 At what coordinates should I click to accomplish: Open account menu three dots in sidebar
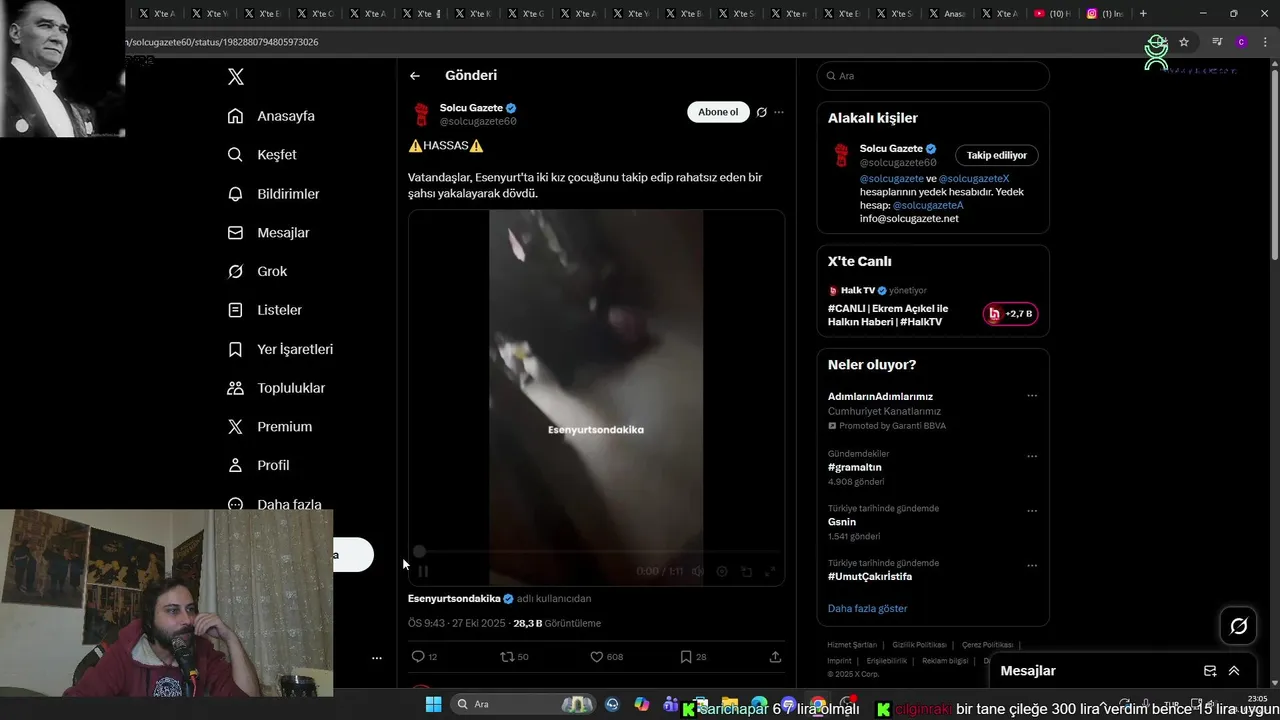click(x=377, y=658)
